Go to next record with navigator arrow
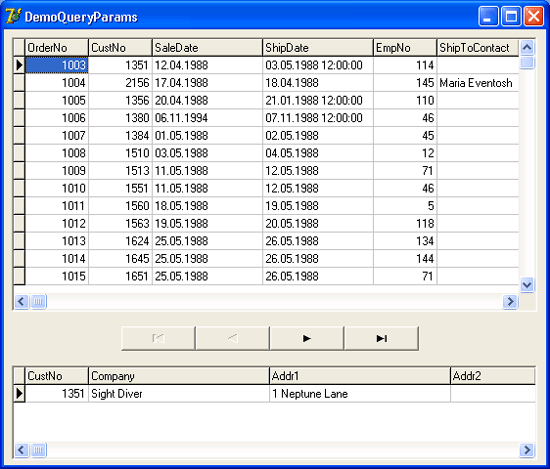 307,338
